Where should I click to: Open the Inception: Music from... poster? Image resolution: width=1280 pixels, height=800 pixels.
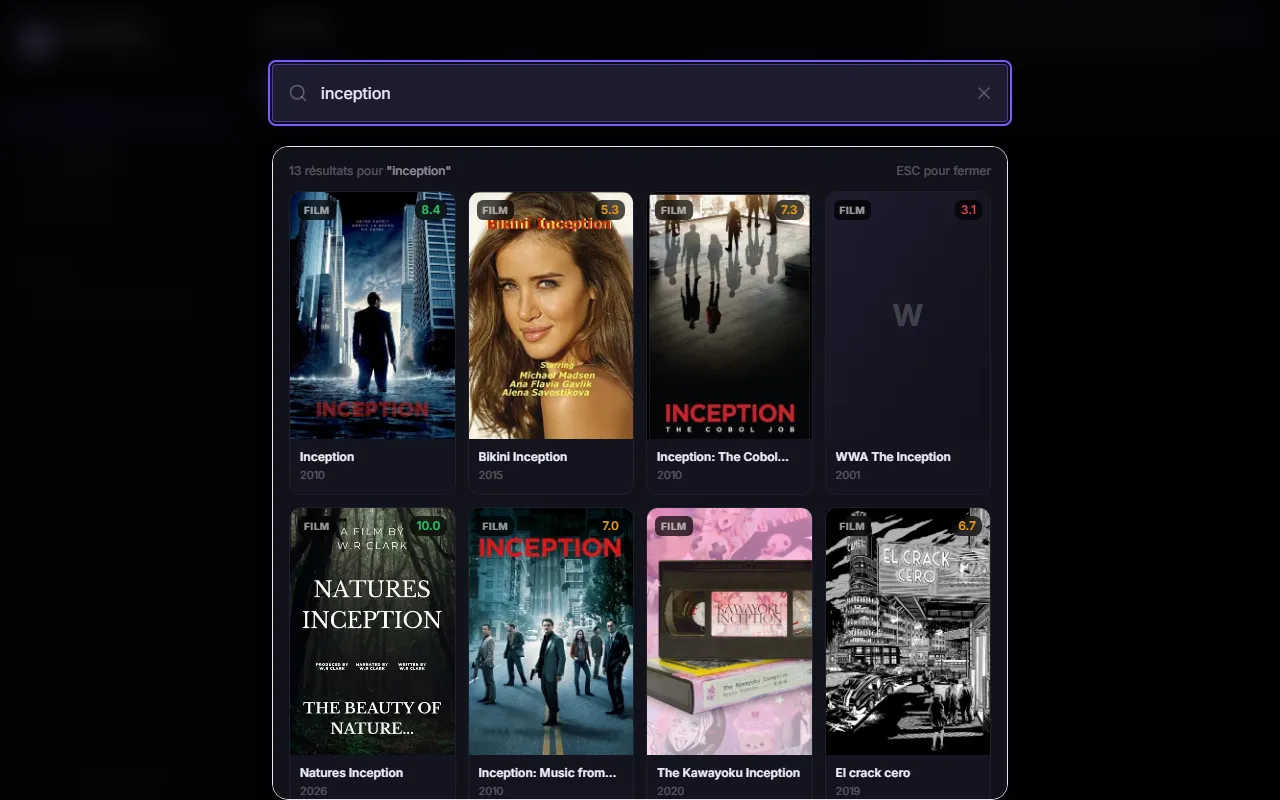point(551,632)
